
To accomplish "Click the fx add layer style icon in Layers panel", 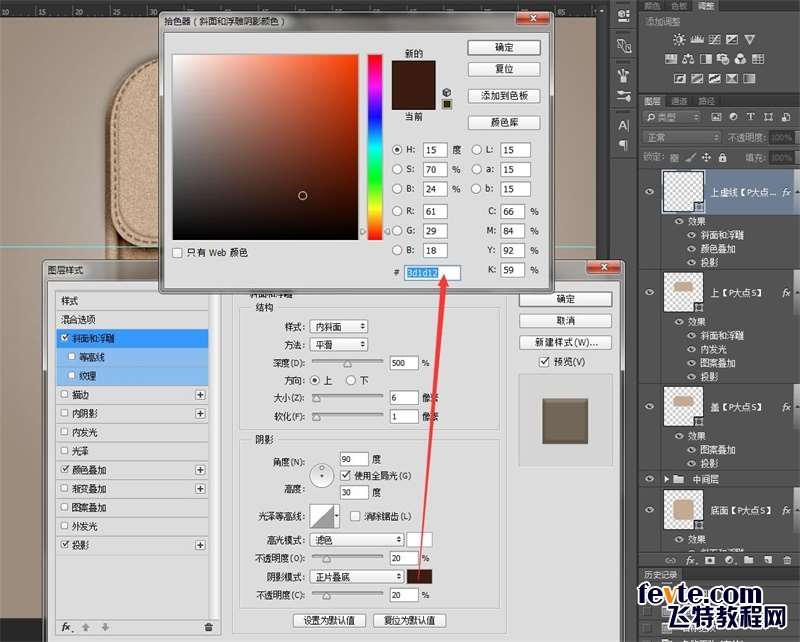I will [690, 560].
